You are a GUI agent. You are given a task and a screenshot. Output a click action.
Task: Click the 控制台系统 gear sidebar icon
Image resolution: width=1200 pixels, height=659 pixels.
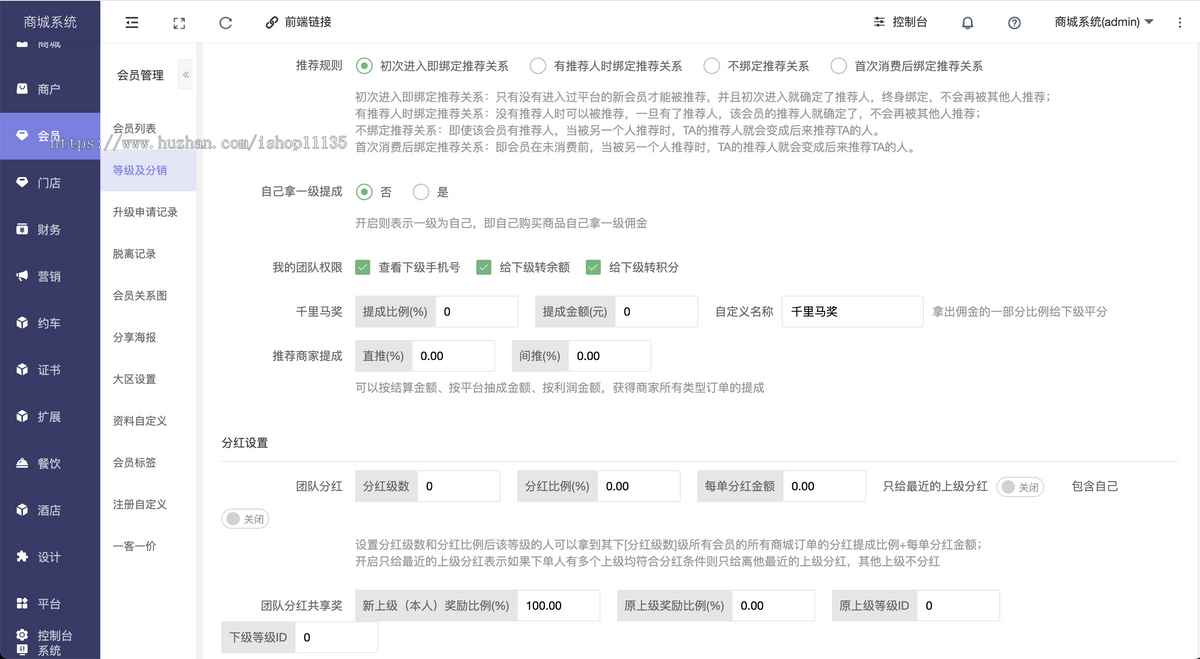[23, 635]
